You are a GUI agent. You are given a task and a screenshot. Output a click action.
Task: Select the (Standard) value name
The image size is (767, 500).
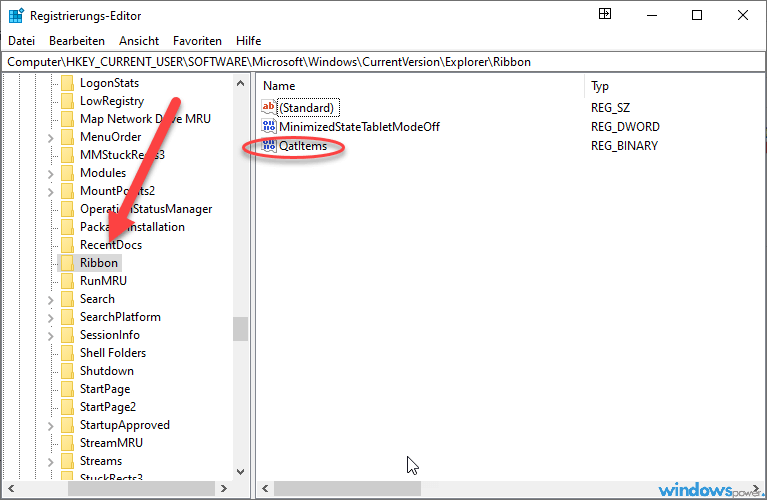(307, 108)
